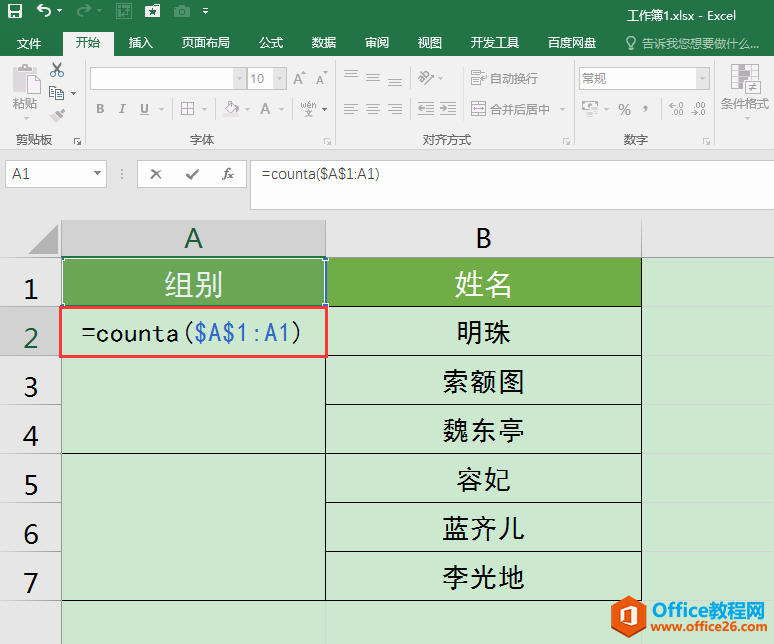Click the Accounting Number Format icon
The image size is (774, 644).
pyautogui.click(x=590, y=108)
